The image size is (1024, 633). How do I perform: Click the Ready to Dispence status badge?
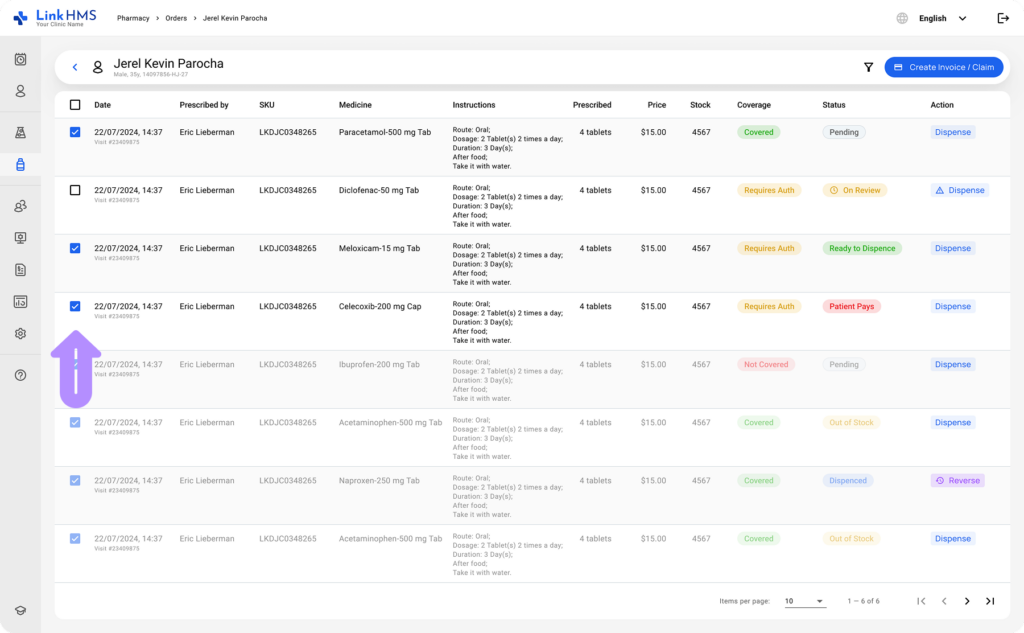[x=862, y=248]
